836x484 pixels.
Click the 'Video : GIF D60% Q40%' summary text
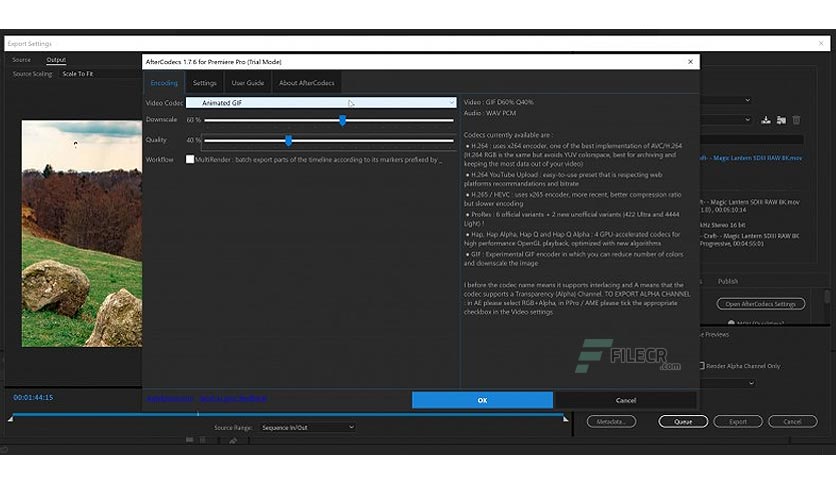[x=499, y=102]
